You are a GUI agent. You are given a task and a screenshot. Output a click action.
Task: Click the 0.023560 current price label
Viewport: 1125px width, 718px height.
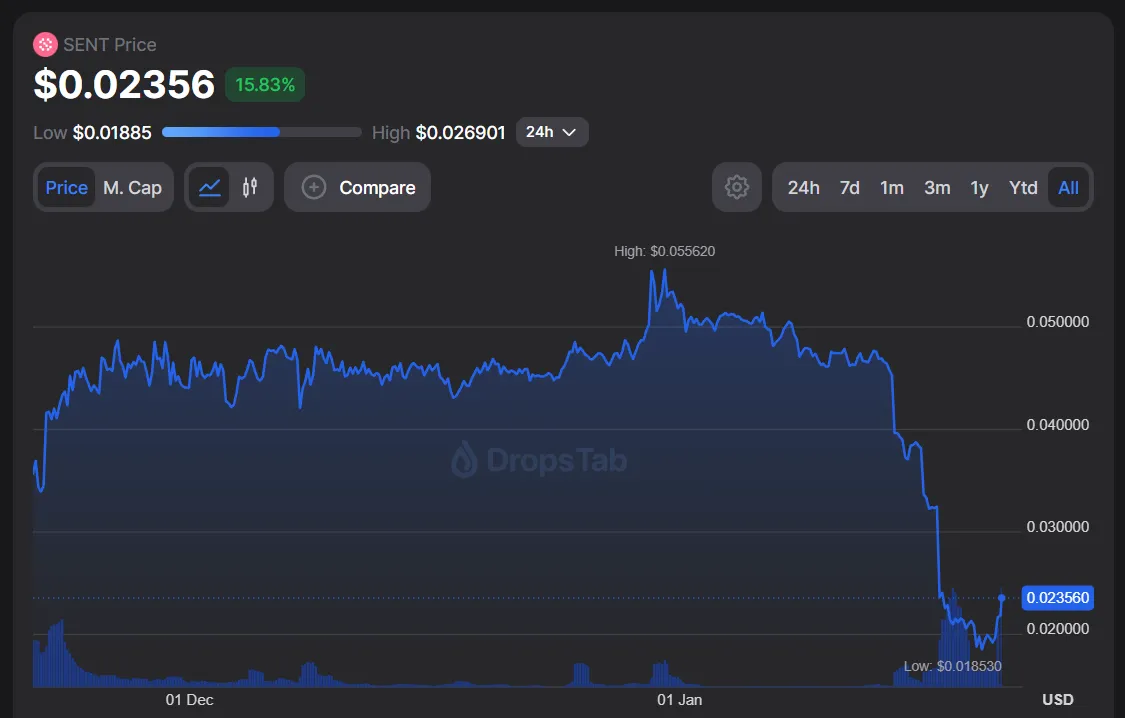pos(1057,598)
